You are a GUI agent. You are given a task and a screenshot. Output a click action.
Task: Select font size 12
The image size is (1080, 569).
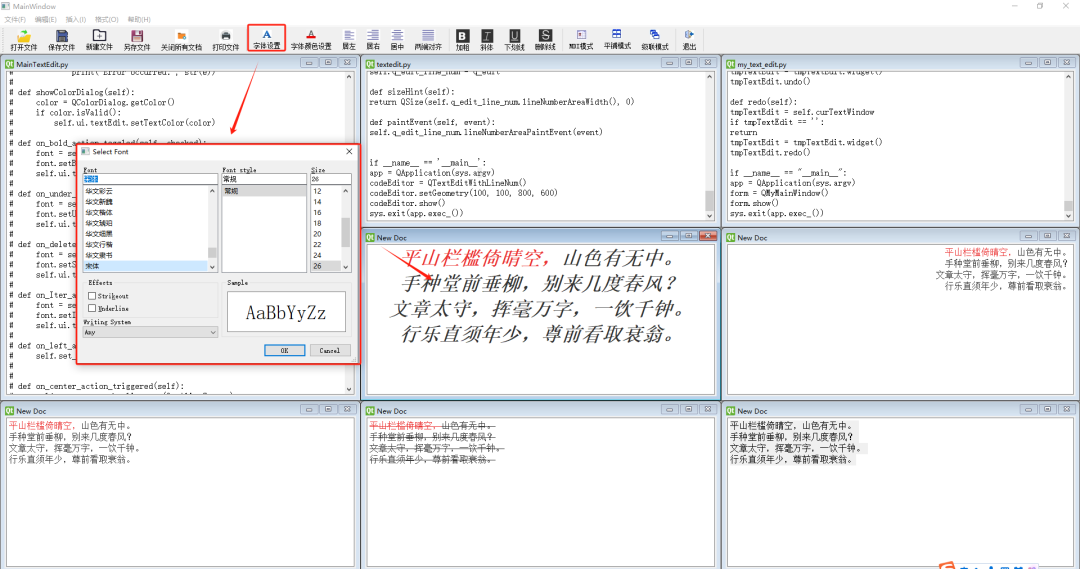[x=325, y=191]
